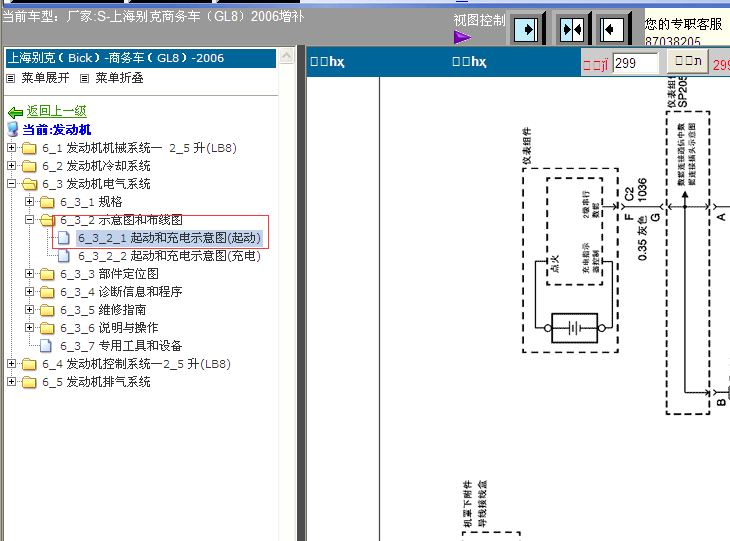This screenshot has height=541, width=730.
Task: Open 6_3_2_2 起动和充电示意图(充电) document
Action: (x=169, y=256)
